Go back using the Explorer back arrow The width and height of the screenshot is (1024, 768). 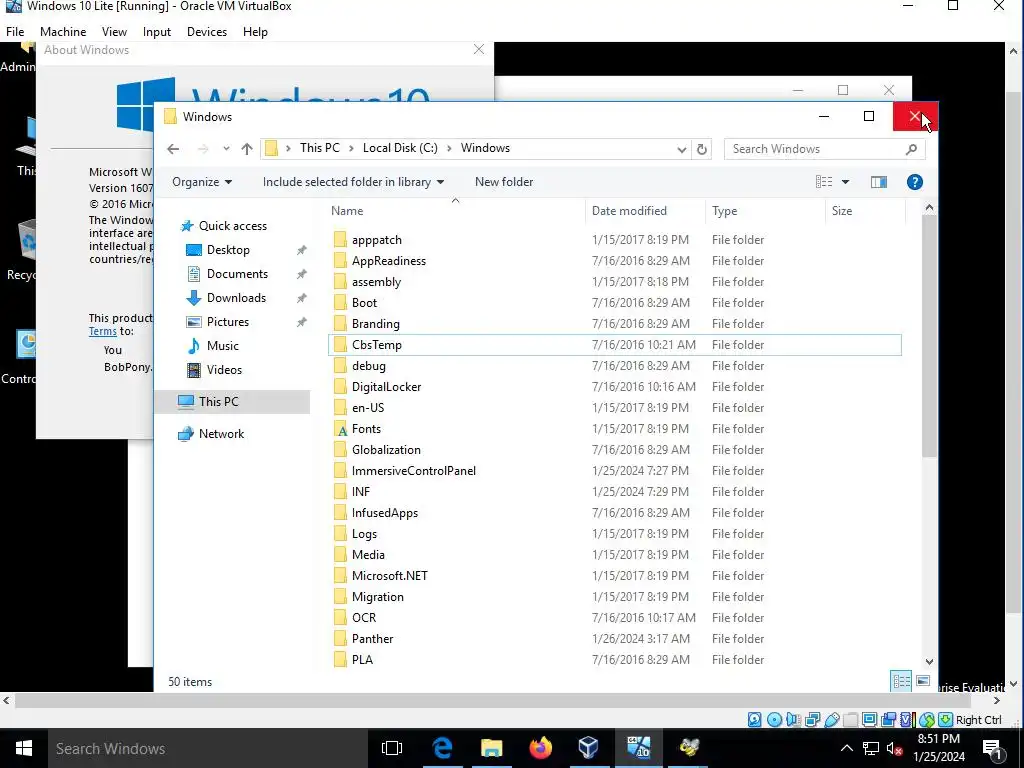coord(173,149)
